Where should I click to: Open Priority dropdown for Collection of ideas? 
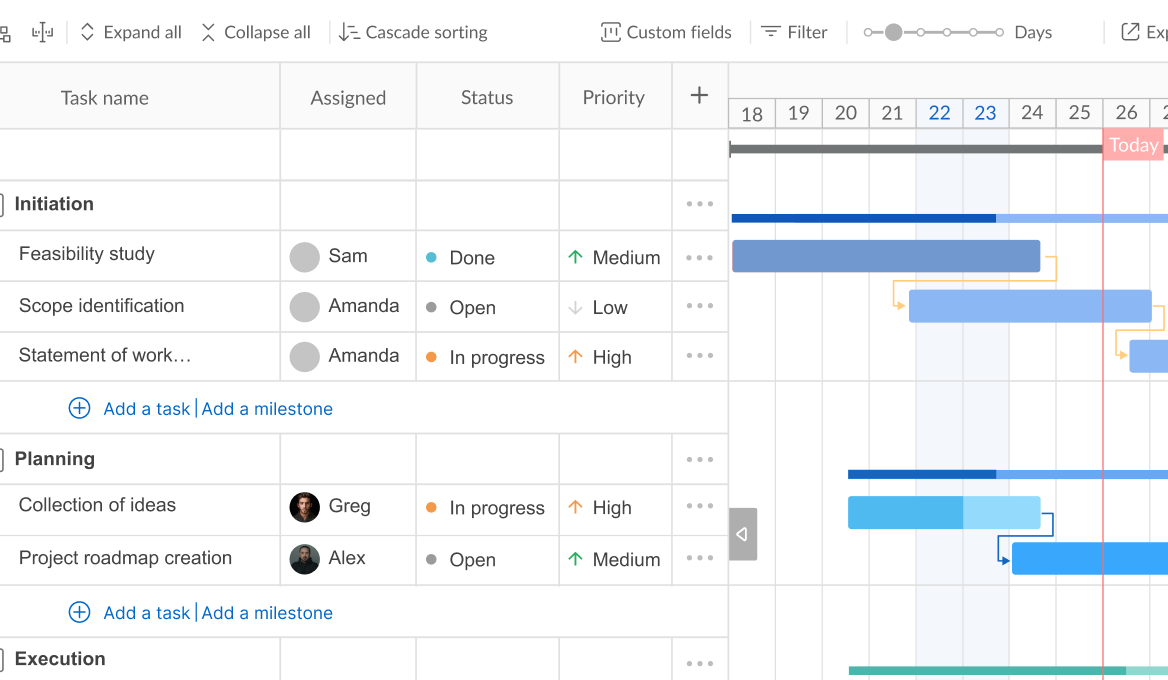615,508
